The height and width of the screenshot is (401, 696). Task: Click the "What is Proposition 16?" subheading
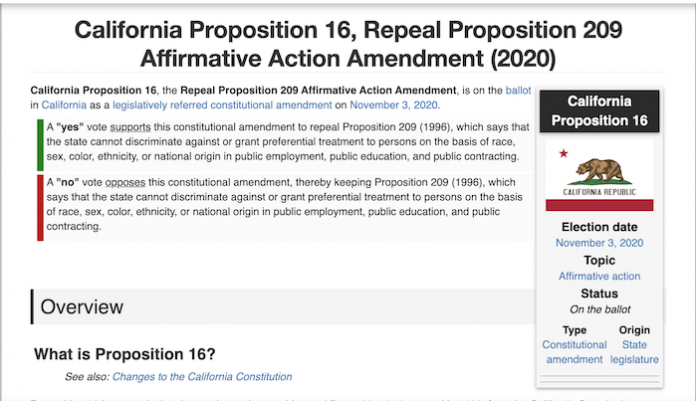pos(124,354)
